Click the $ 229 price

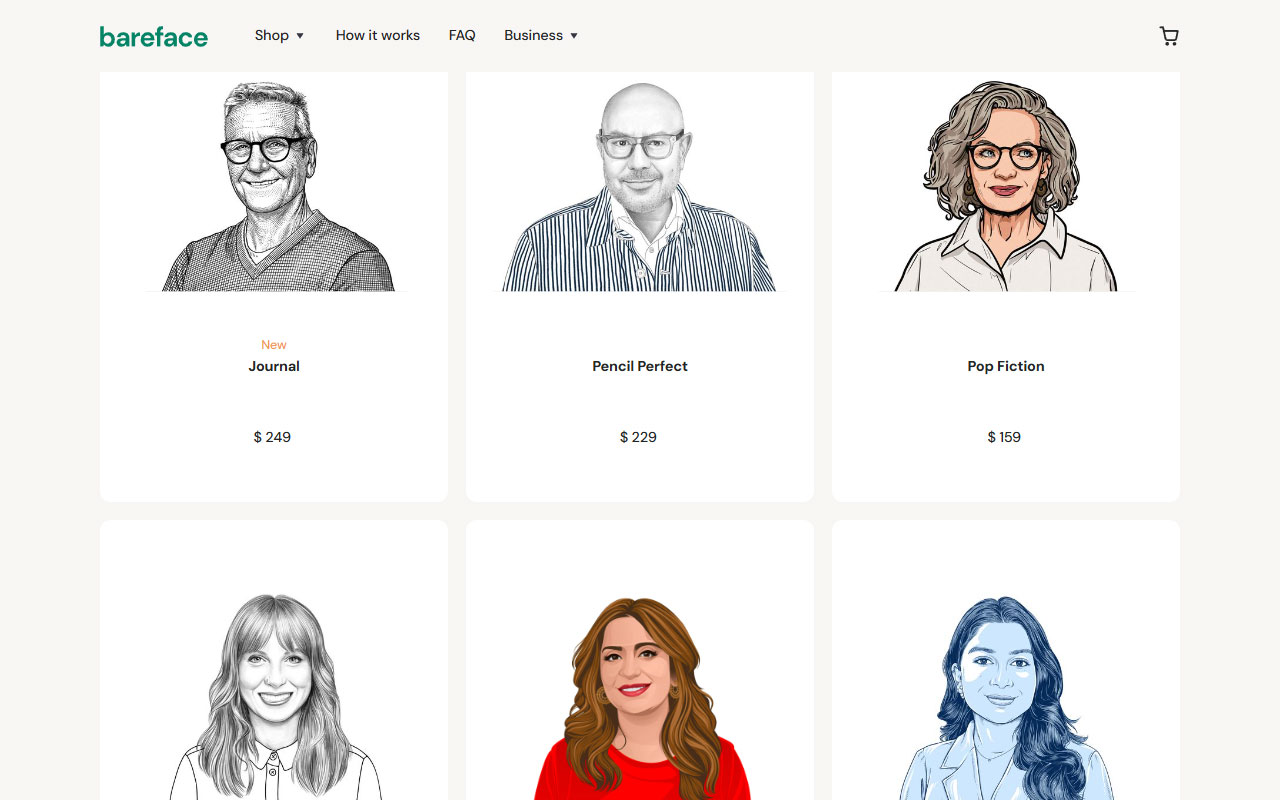[x=638, y=437]
